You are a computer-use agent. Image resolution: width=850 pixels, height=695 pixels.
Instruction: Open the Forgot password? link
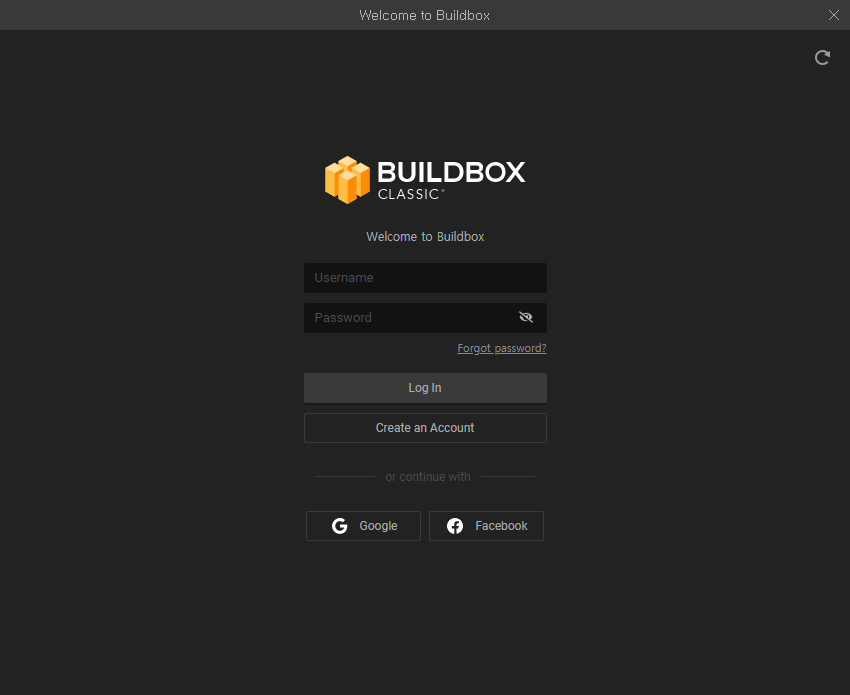pyautogui.click(x=501, y=348)
